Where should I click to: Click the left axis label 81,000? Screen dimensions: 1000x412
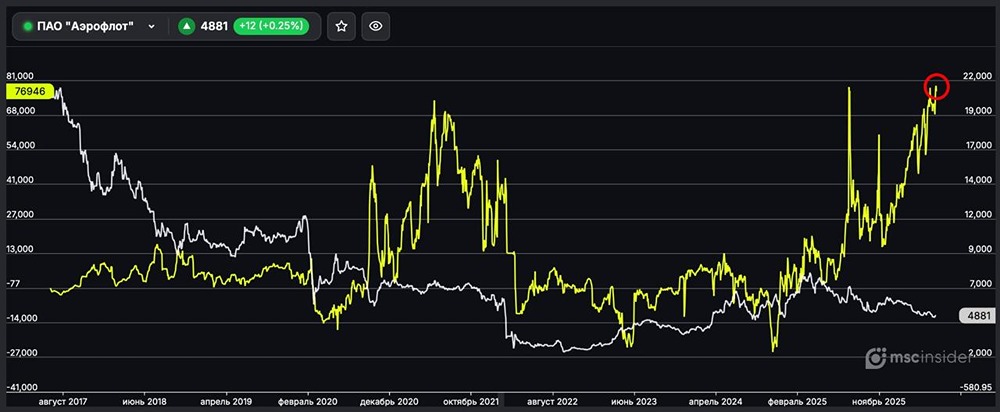pos(20,77)
